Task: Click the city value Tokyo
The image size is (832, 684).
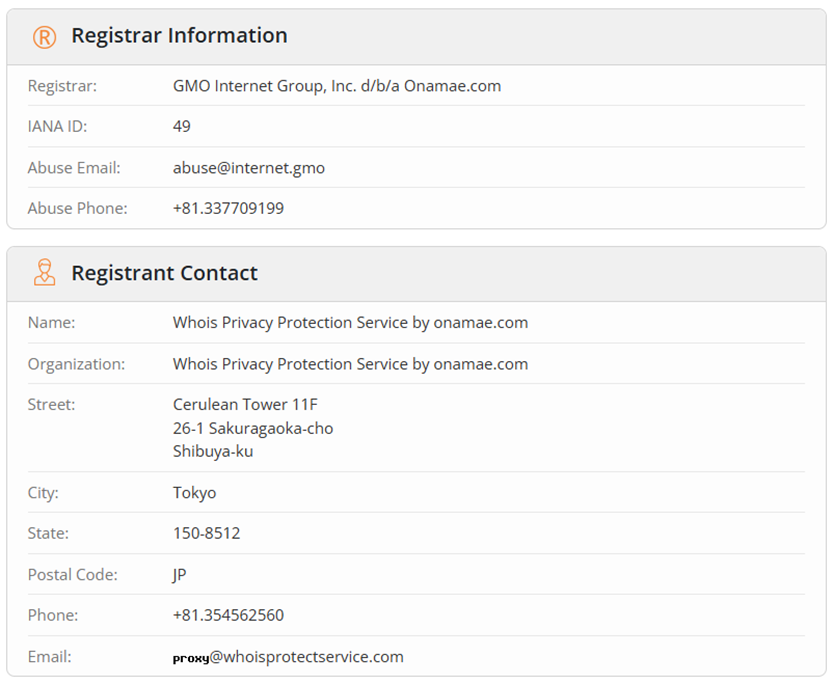Action: (194, 493)
